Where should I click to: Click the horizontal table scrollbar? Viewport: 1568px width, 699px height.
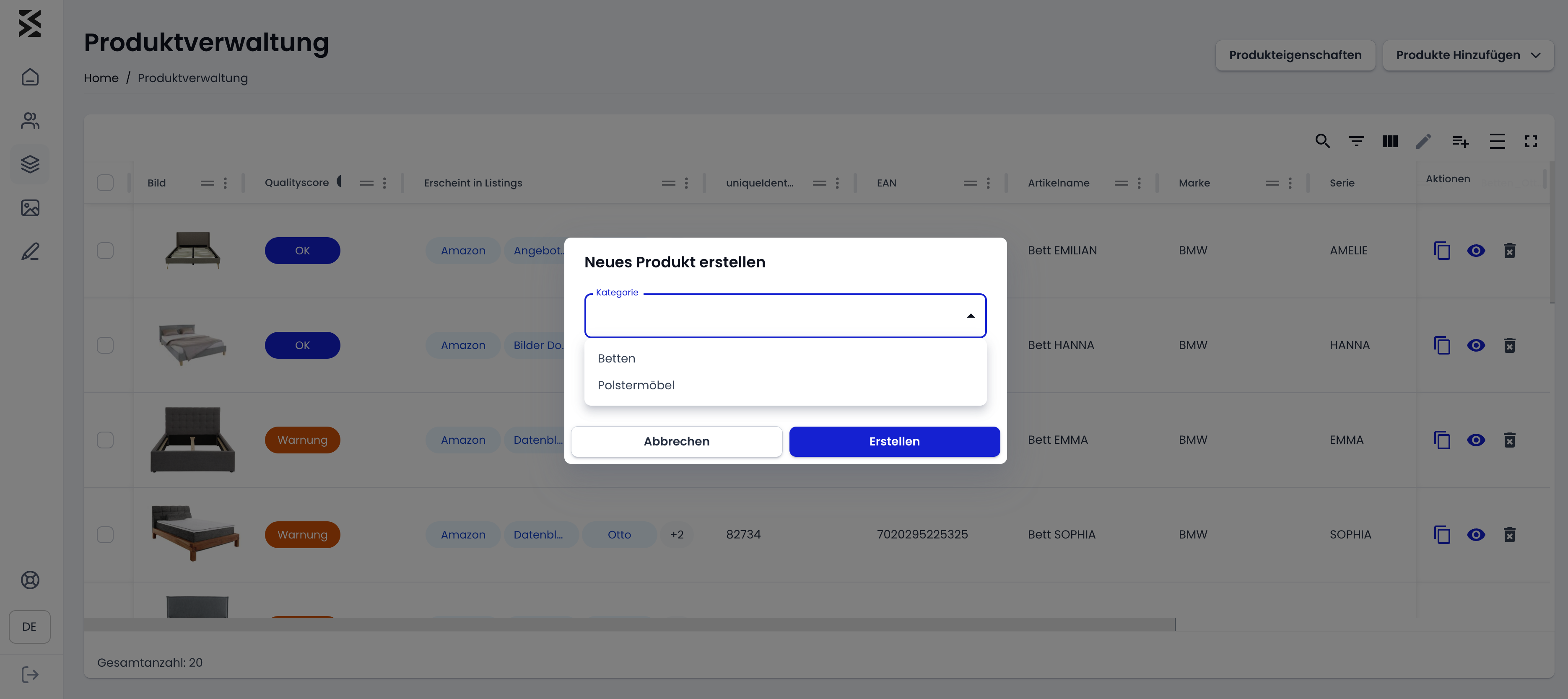point(629,624)
